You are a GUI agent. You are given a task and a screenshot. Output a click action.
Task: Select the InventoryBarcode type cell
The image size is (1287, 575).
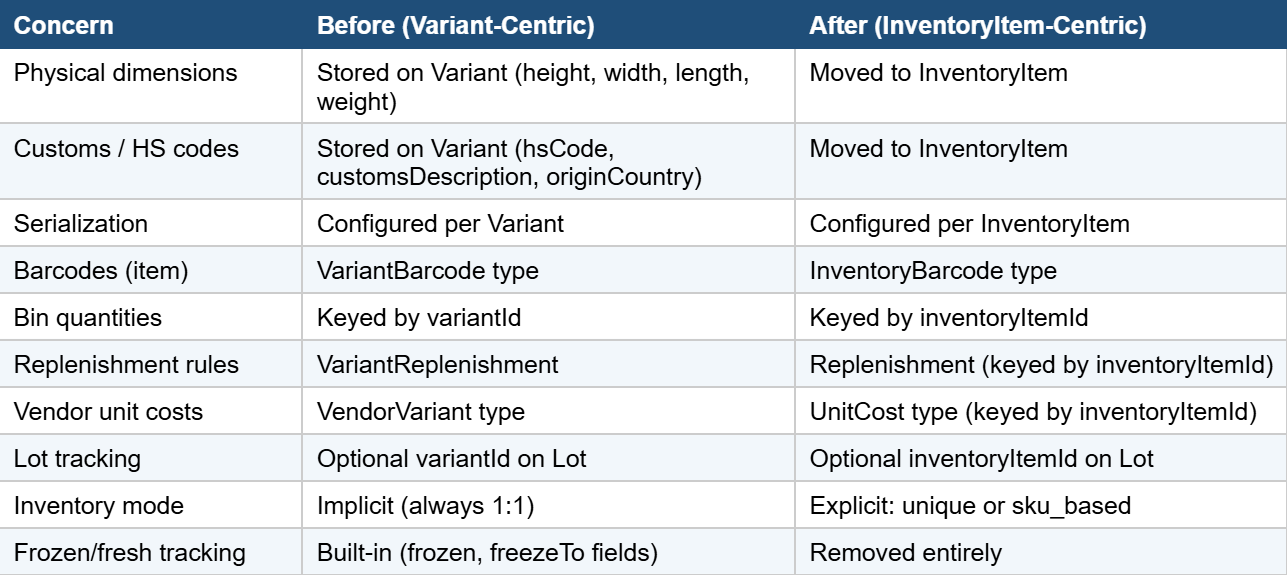(x=1041, y=270)
